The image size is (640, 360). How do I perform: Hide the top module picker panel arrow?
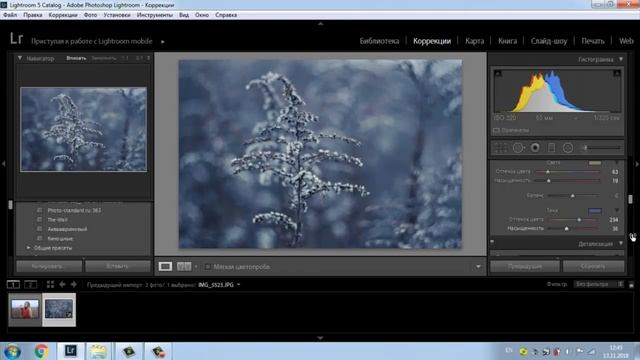[x=320, y=24]
